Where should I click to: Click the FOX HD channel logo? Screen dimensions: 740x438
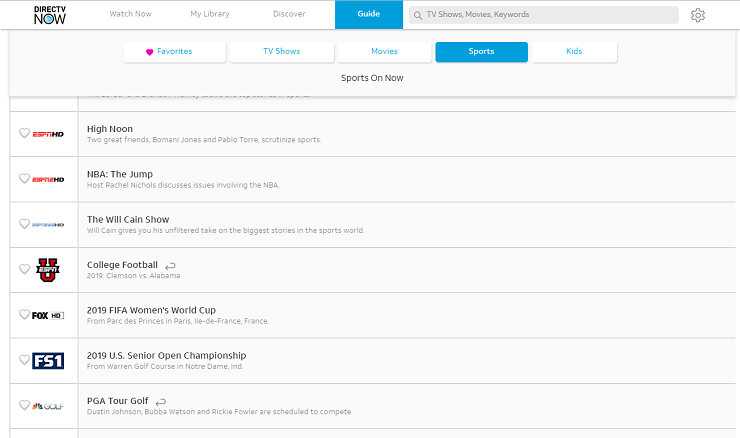coord(48,315)
